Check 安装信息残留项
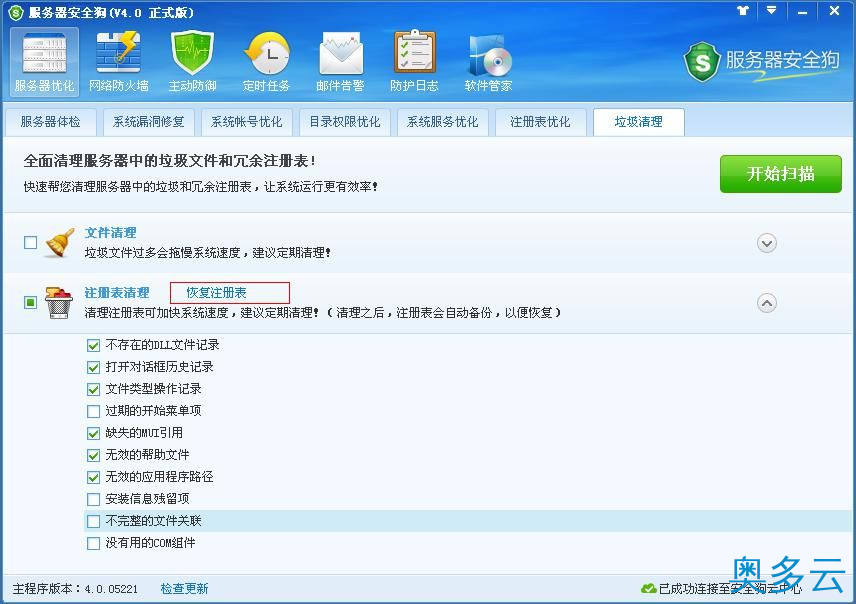The width and height of the screenshot is (856, 604). [x=93, y=499]
